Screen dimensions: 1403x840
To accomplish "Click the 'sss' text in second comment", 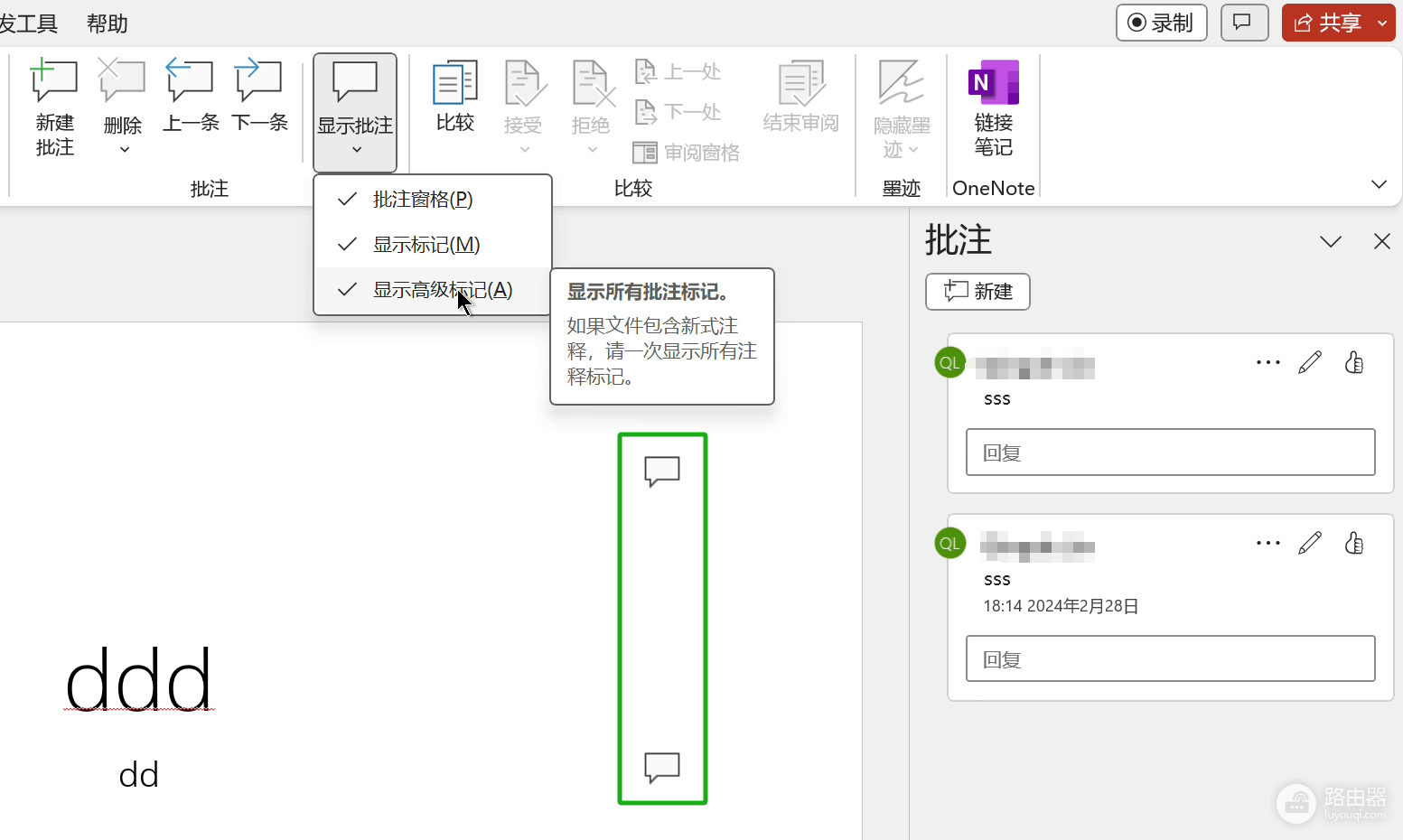I will click(x=997, y=580).
